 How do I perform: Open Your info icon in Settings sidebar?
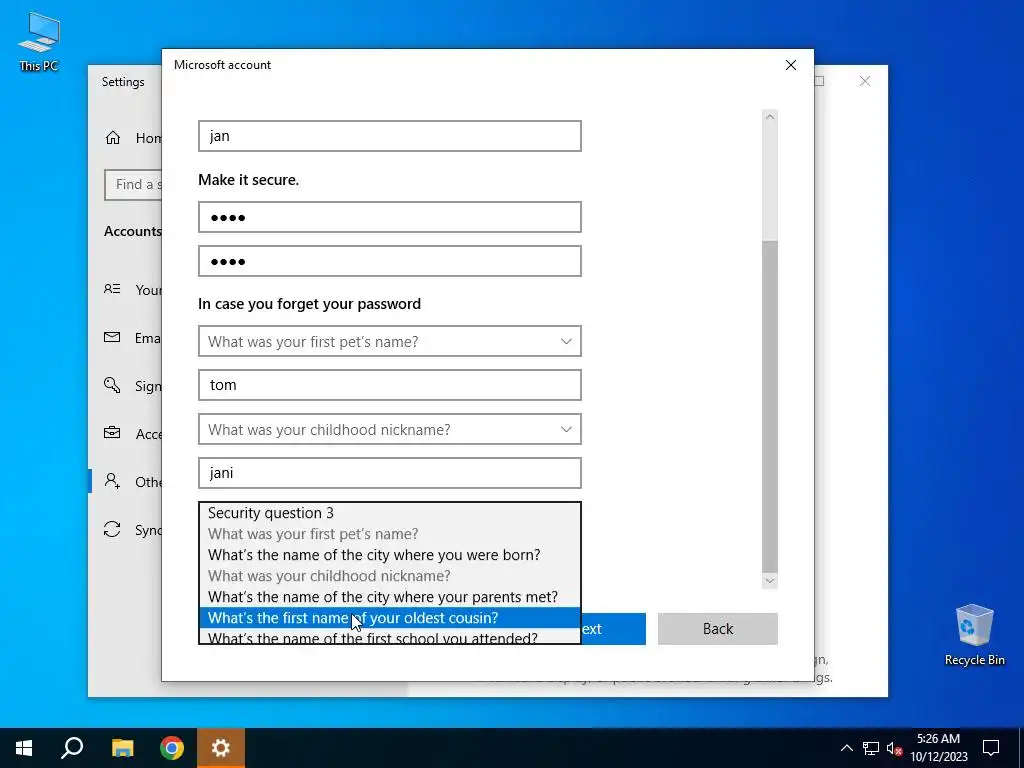[x=112, y=289]
